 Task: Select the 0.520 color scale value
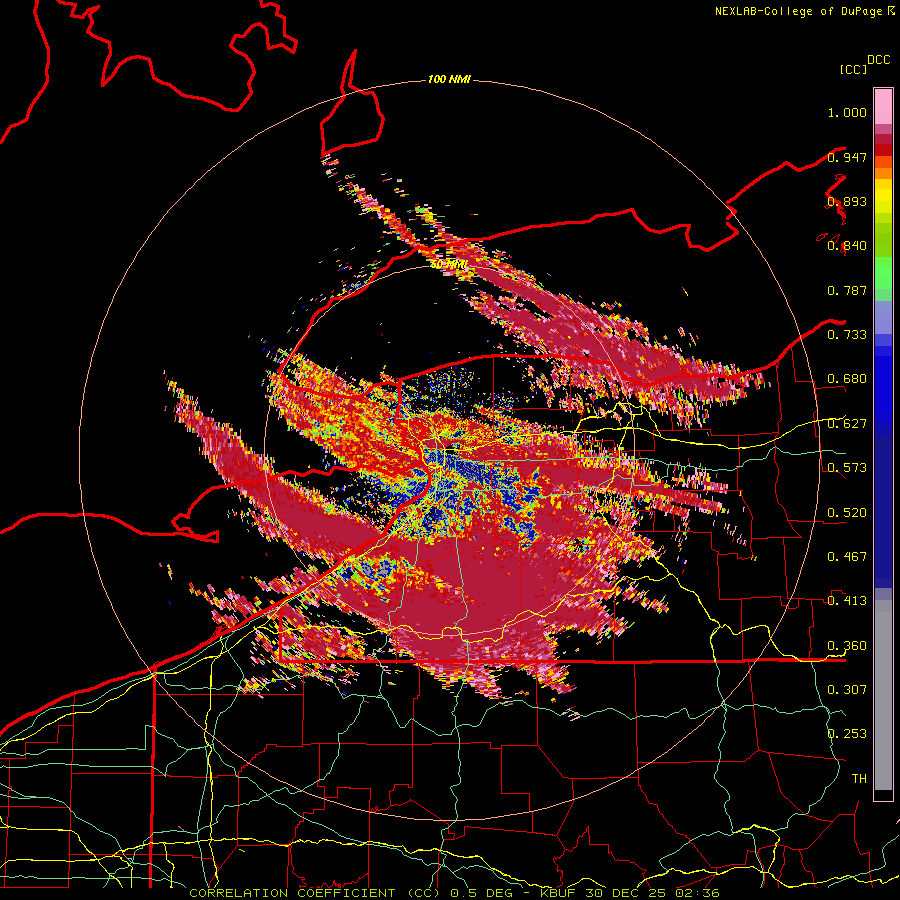pos(847,513)
